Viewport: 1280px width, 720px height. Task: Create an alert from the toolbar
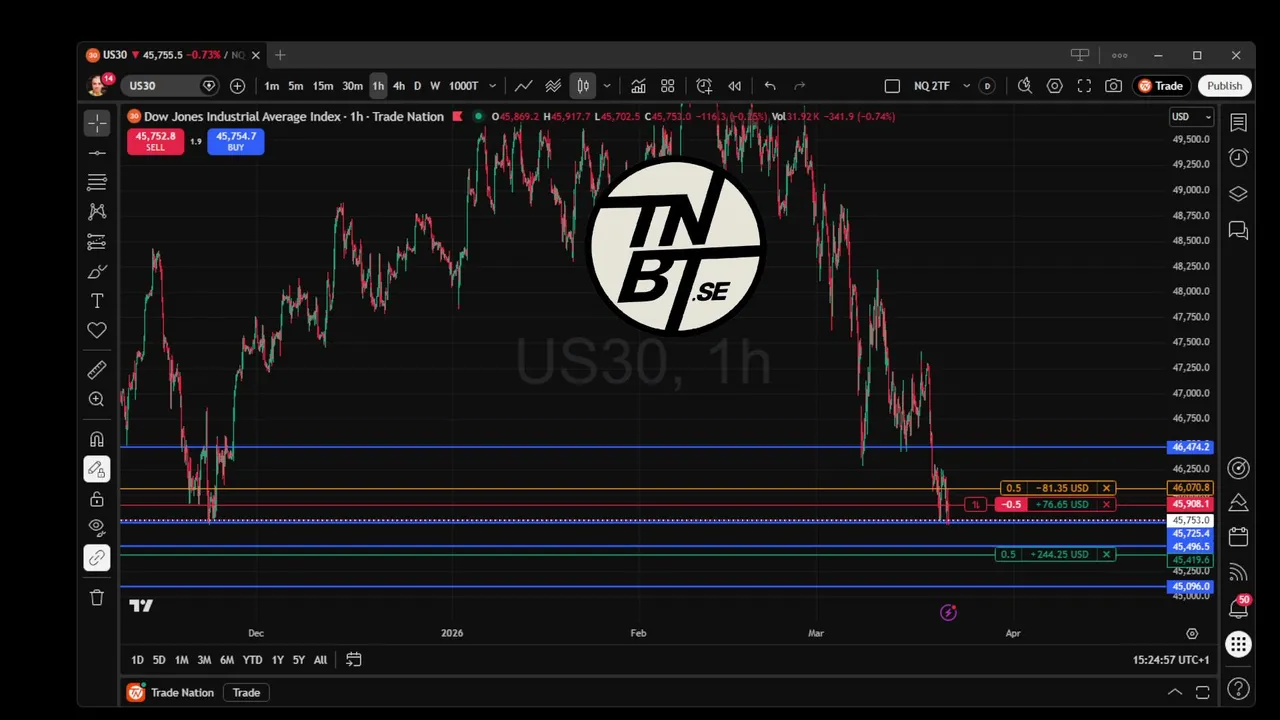(704, 86)
